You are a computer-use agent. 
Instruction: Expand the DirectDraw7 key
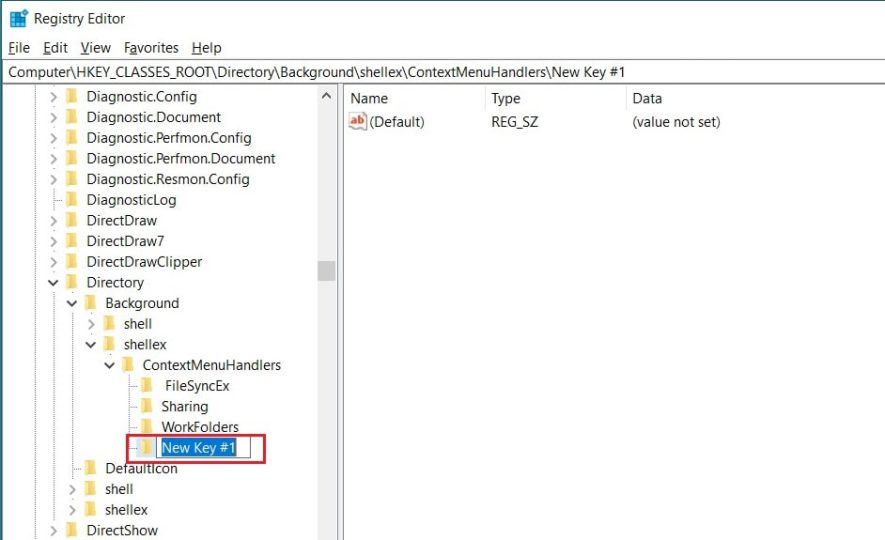(x=53, y=242)
